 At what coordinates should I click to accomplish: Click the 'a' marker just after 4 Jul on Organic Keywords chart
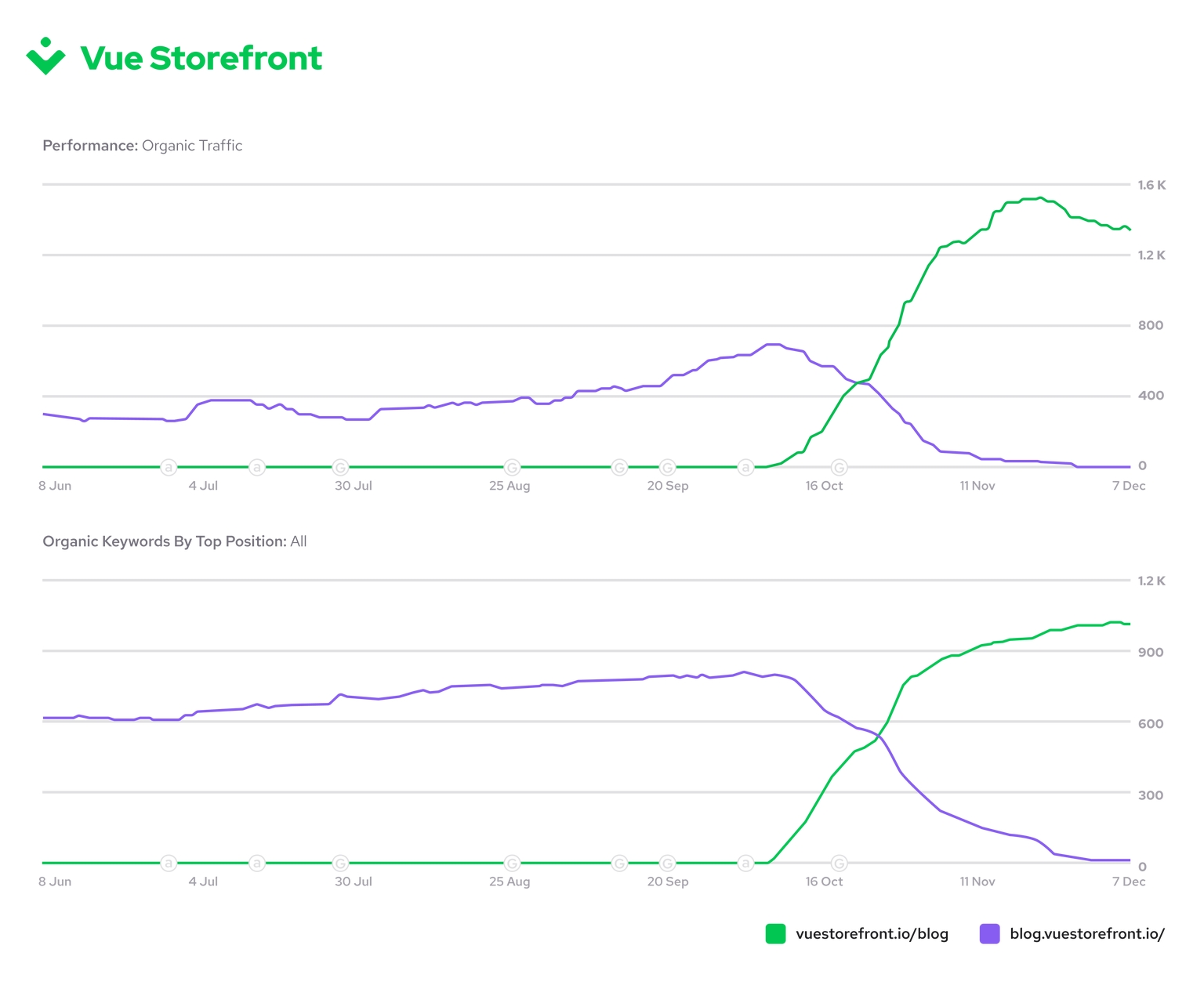(256, 863)
